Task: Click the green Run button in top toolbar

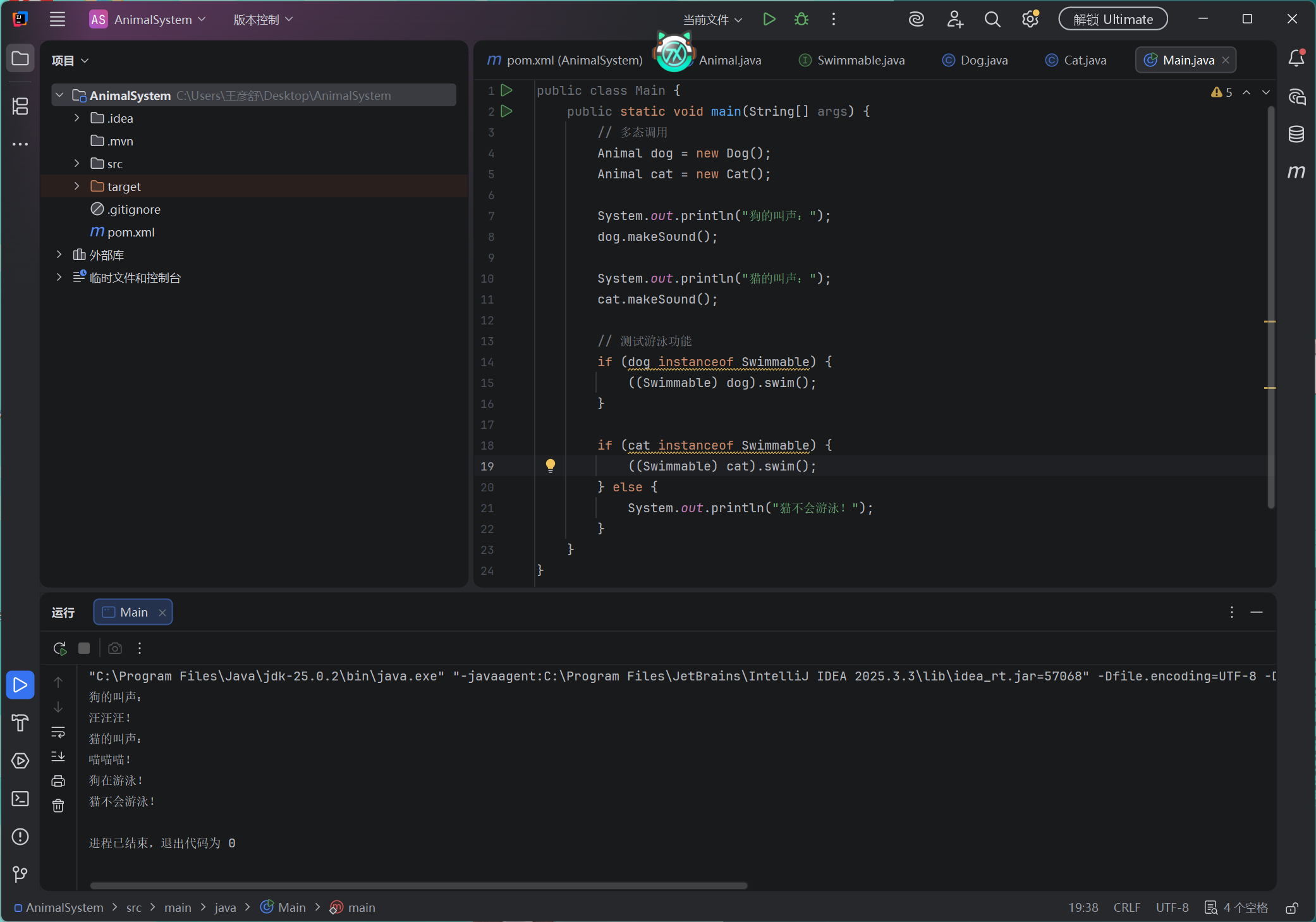Action: [769, 20]
